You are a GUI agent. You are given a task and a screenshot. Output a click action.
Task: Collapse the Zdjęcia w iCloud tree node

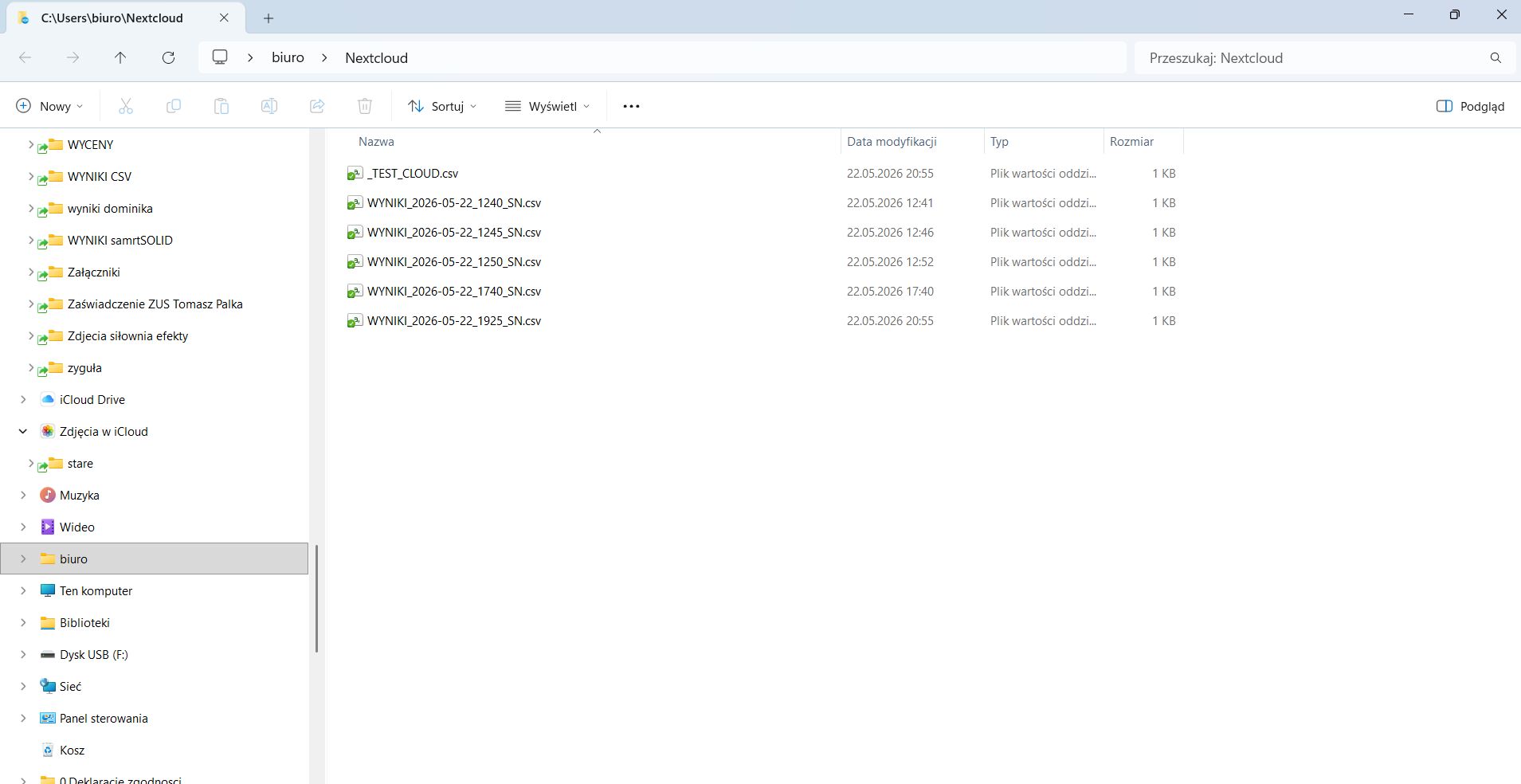pos(23,431)
